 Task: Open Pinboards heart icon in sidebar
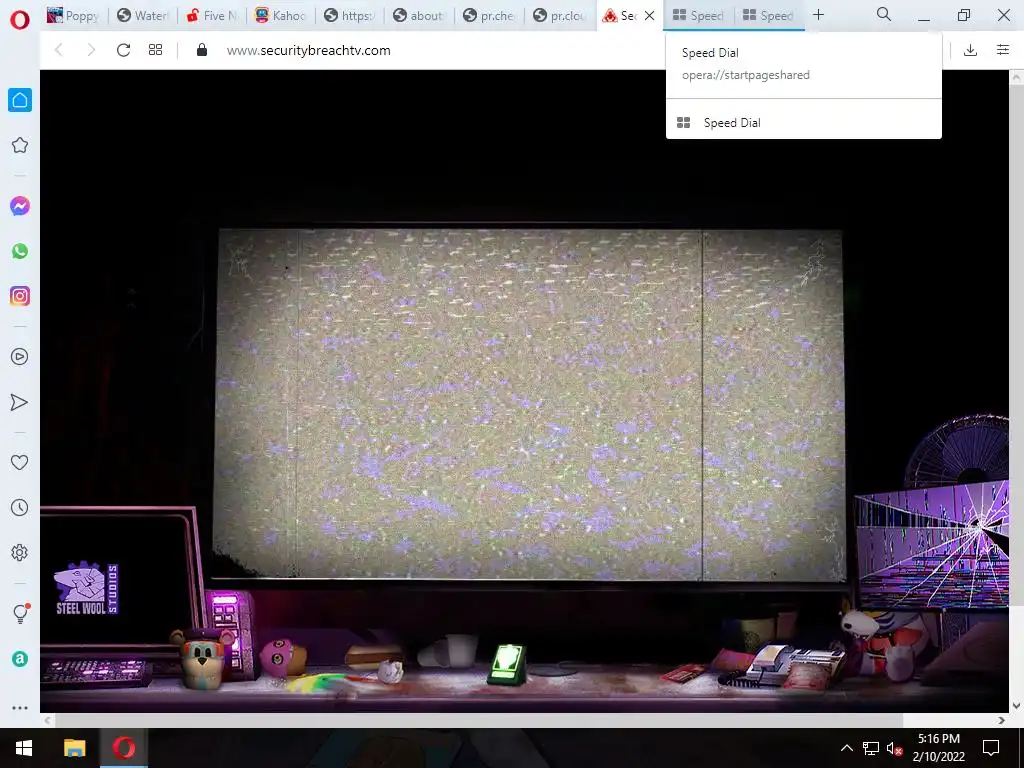(20, 462)
